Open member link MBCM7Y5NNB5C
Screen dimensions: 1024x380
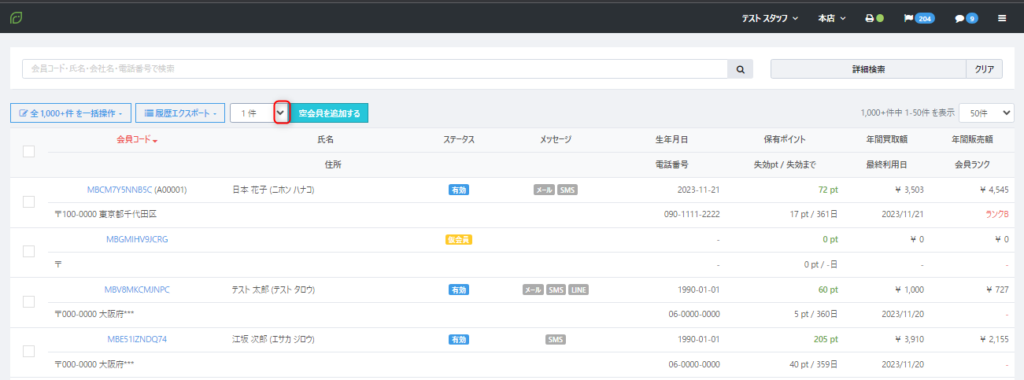[120, 190]
